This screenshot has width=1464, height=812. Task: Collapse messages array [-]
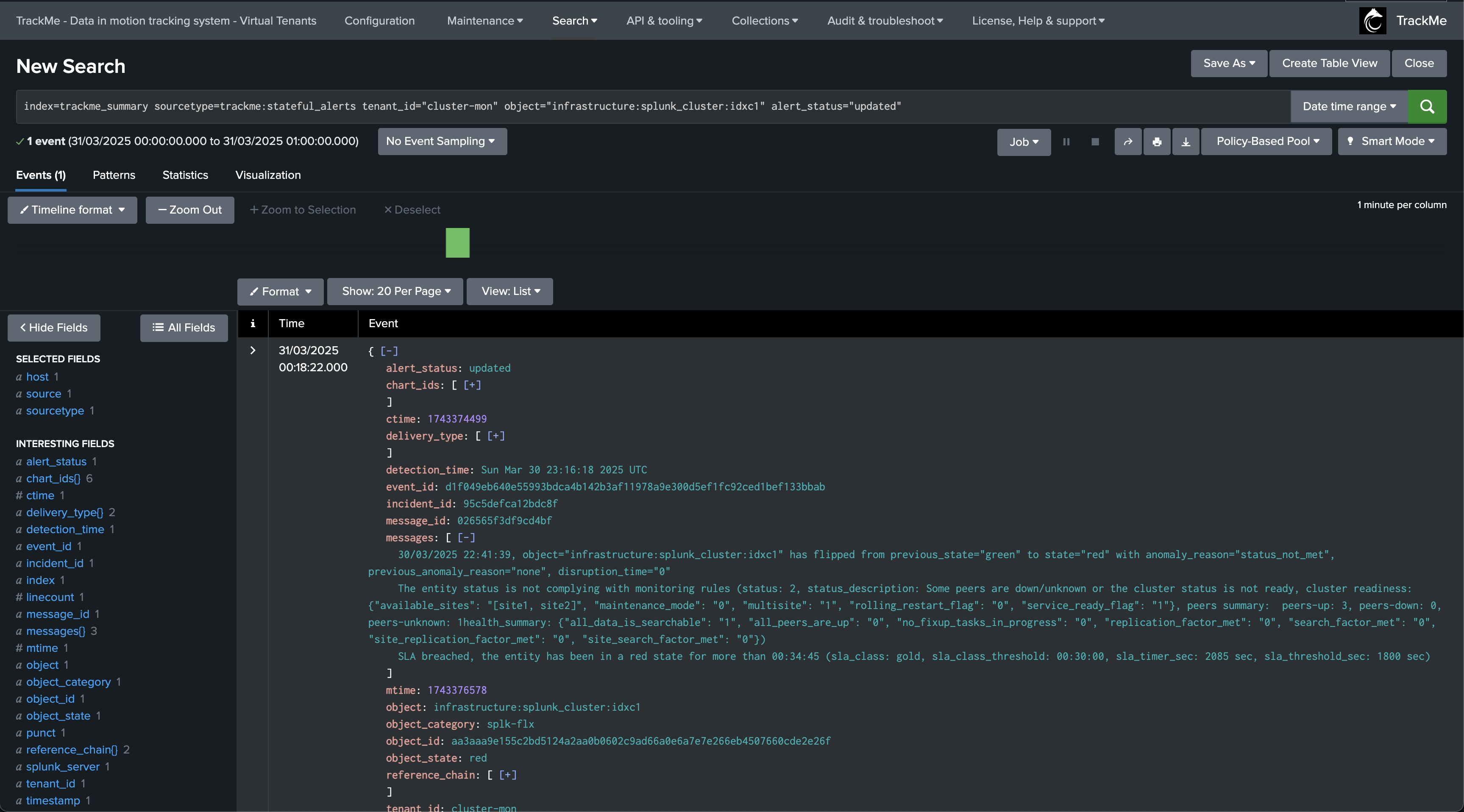click(x=466, y=537)
